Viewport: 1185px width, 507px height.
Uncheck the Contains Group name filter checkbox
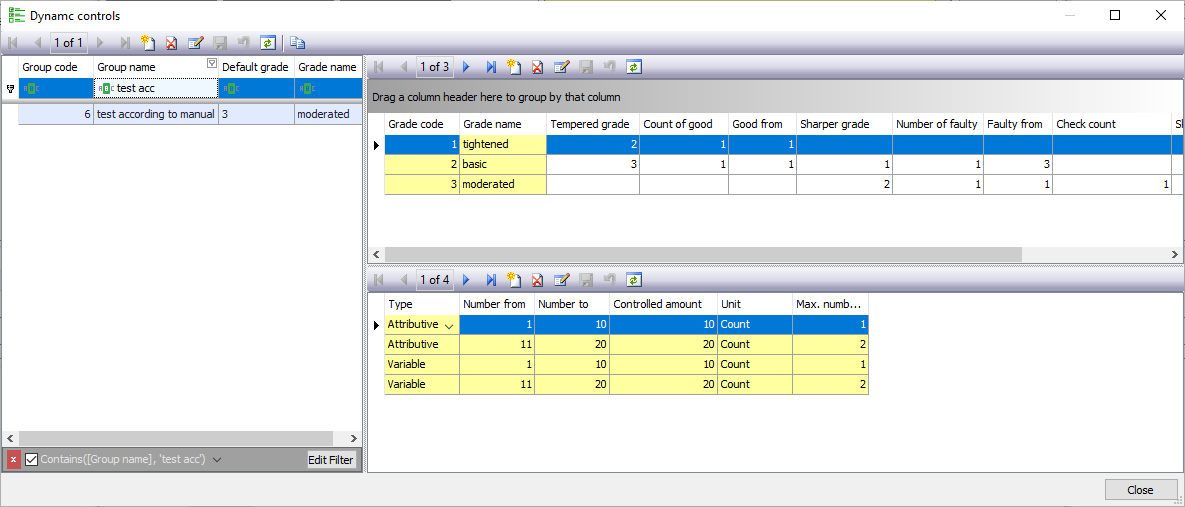click(x=32, y=459)
